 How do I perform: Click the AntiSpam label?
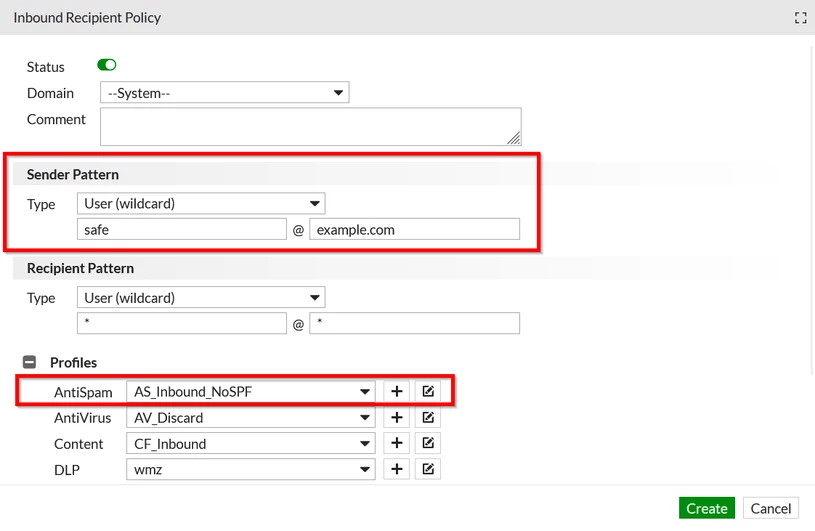click(x=83, y=392)
